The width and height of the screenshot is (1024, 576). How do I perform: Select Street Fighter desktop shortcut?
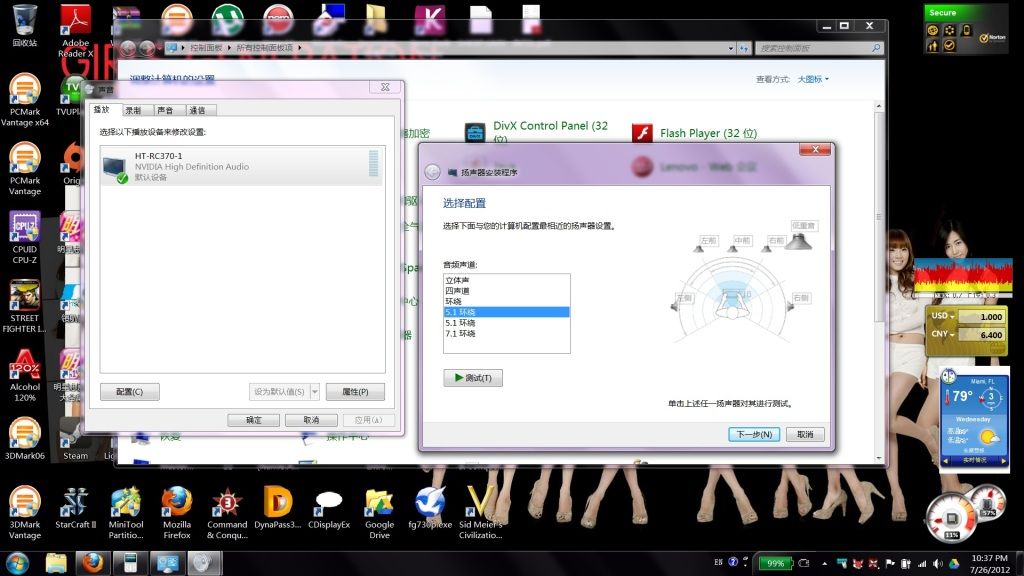25,306
